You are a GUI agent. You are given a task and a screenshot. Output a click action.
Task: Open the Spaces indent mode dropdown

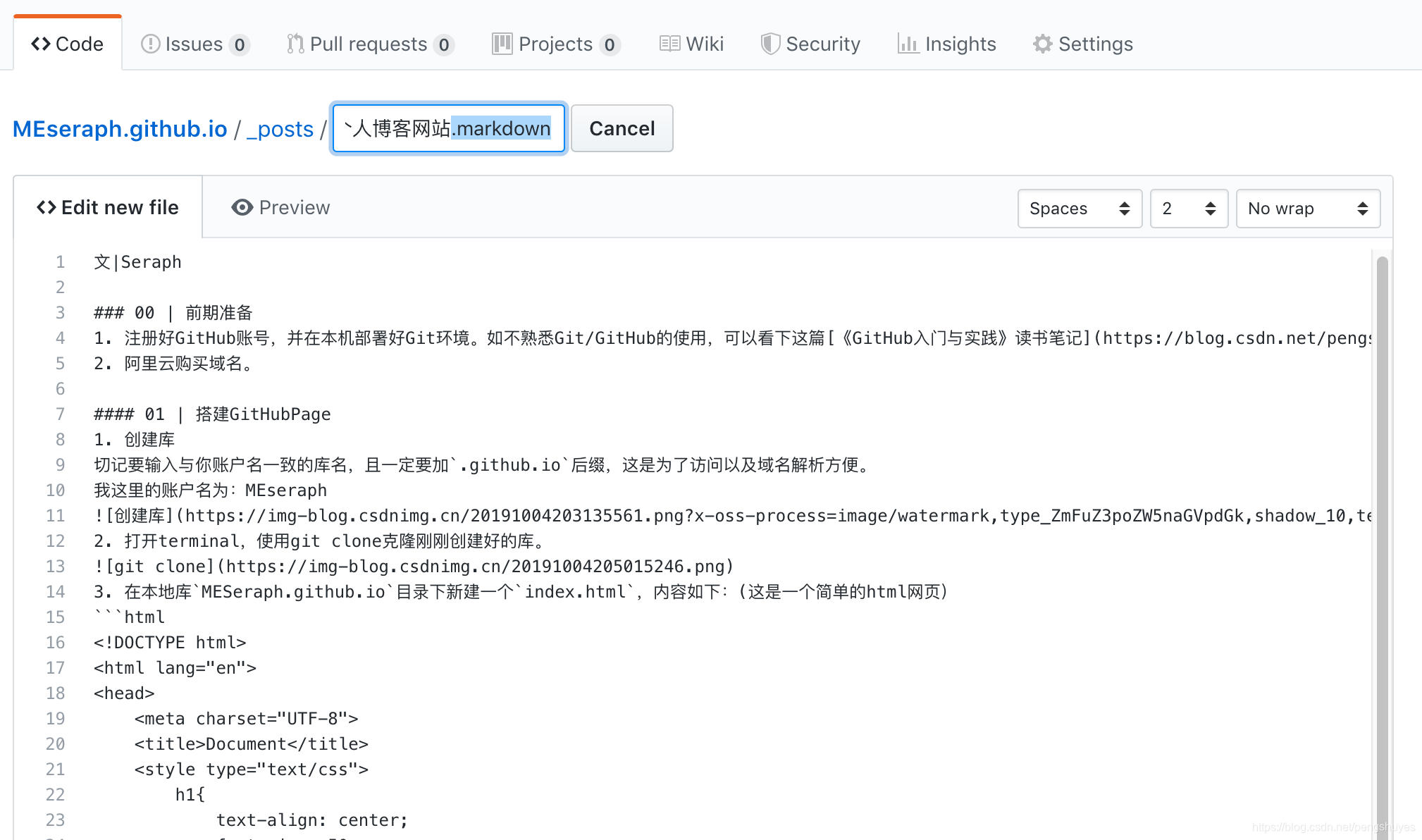coord(1079,209)
